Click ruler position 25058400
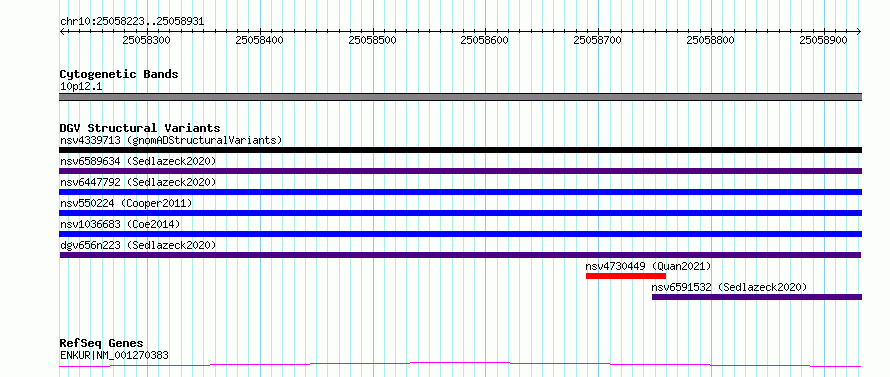This screenshot has width=890, height=377. pyautogui.click(x=259, y=40)
